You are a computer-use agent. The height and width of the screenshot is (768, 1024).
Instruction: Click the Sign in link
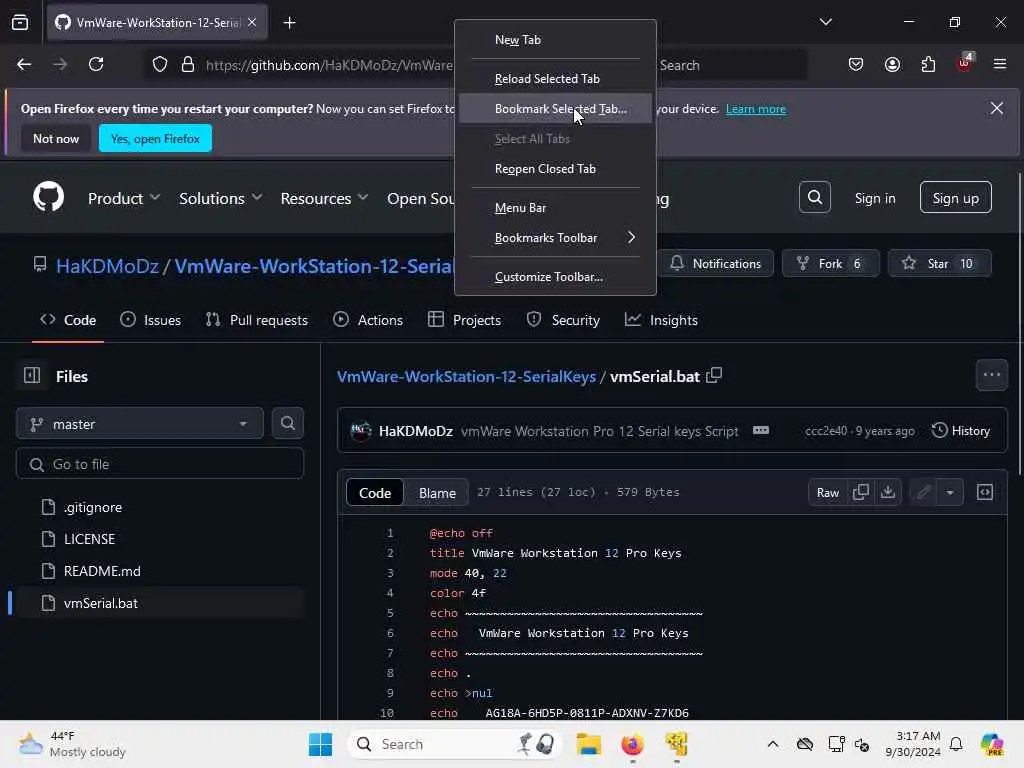point(875,198)
